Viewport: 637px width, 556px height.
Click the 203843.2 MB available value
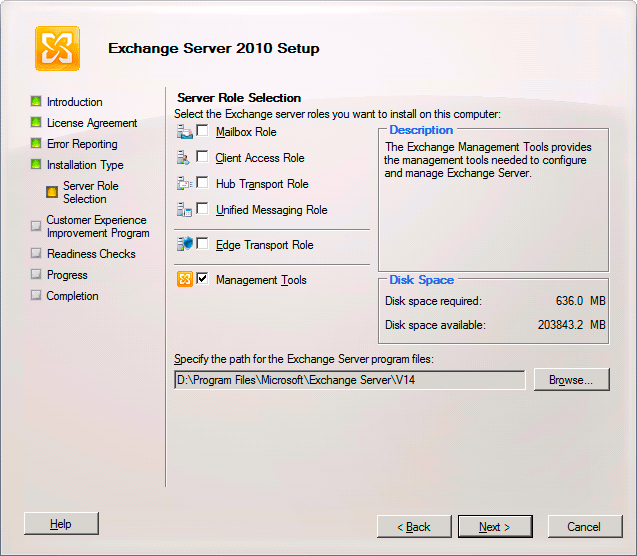coord(572,325)
